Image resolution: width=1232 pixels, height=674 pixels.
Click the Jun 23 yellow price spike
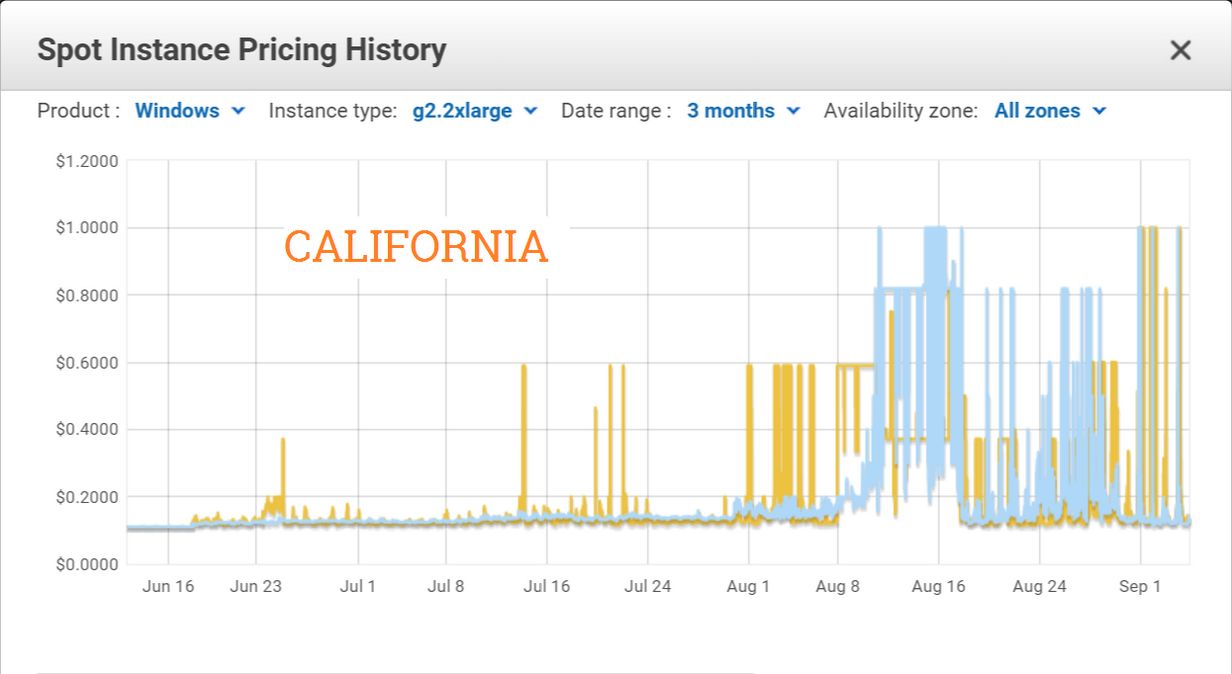tap(283, 460)
